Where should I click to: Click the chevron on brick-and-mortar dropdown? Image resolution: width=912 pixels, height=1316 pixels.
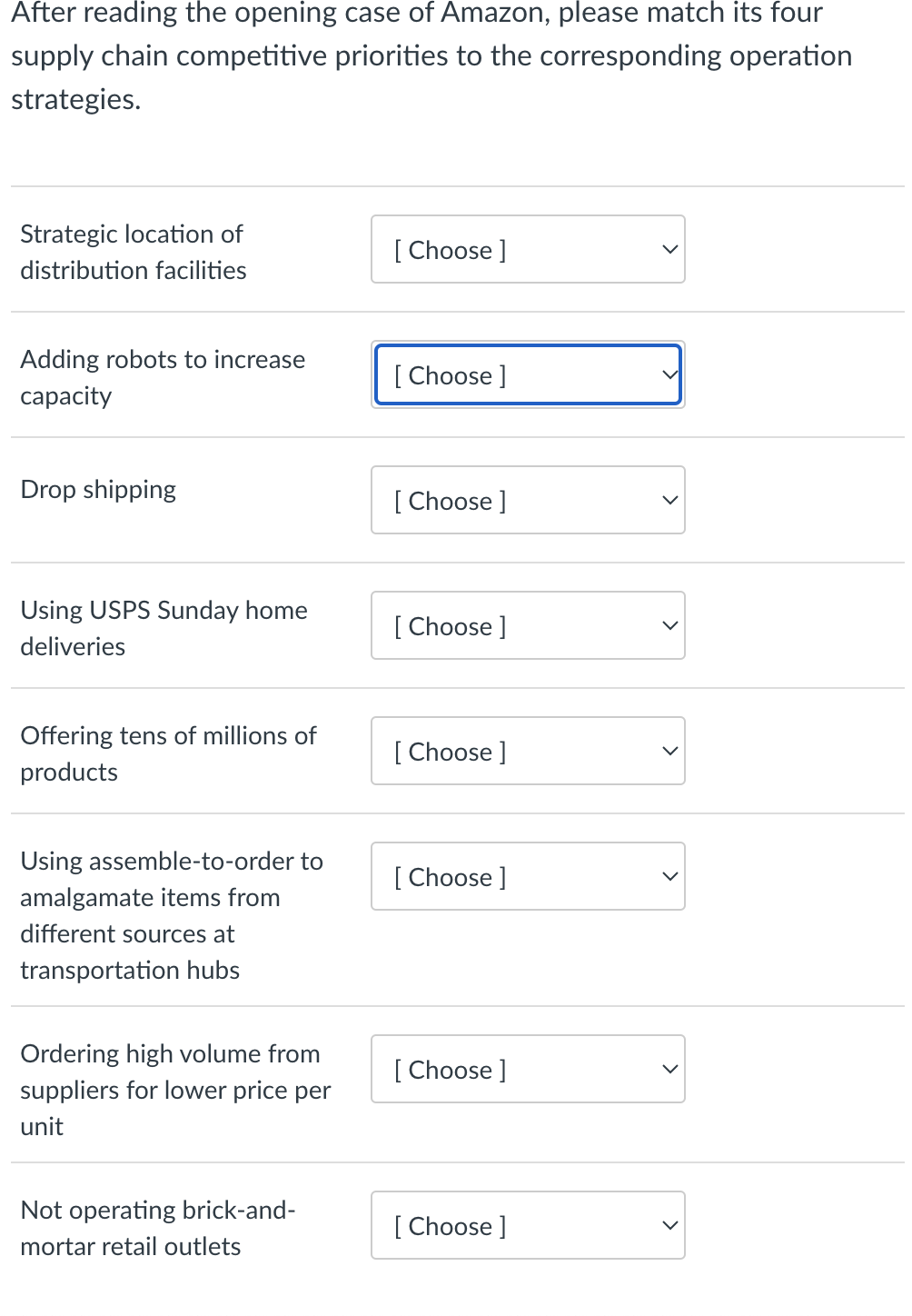pos(669,1224)
